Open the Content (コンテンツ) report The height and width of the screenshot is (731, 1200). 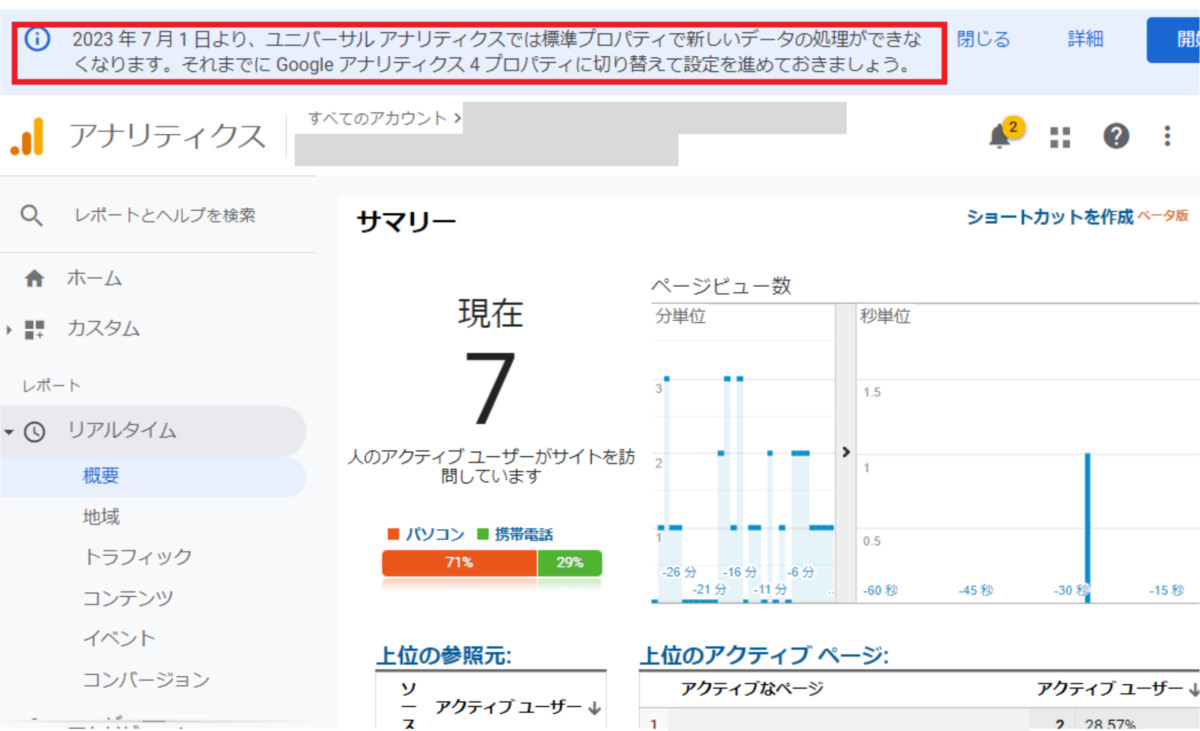click(127, 598)
